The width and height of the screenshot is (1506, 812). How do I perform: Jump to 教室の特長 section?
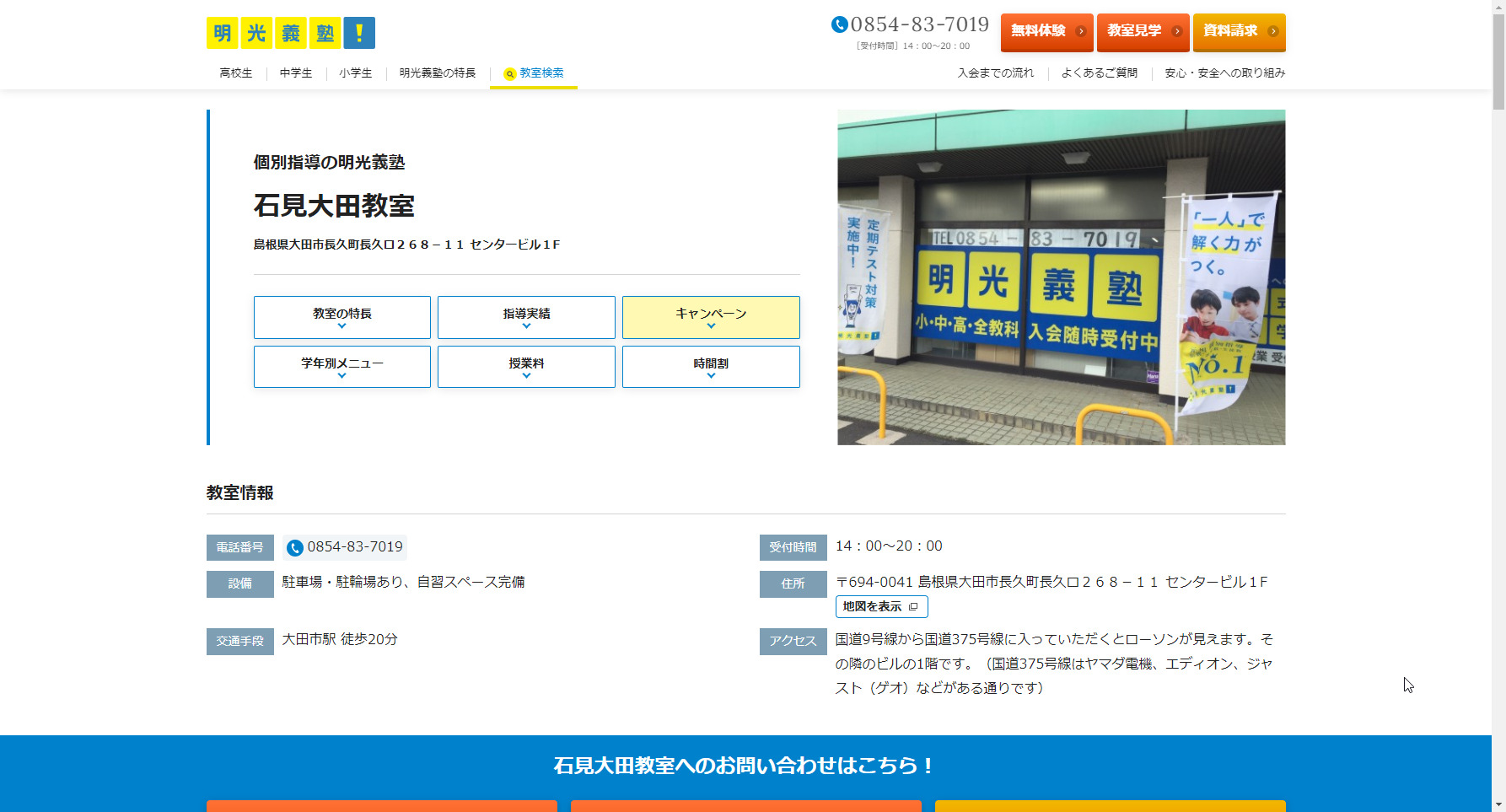point(342,317)
